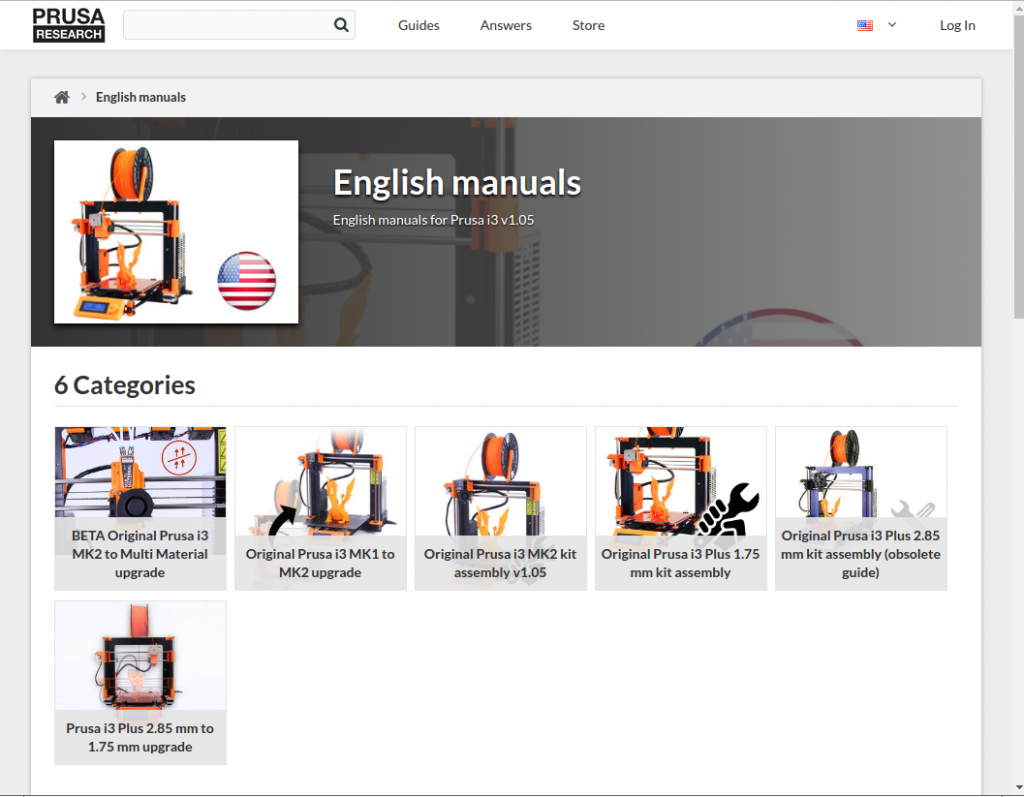Click the "English manuals" page heading
Screen dimensions: 1024x797
tap(457, 182)
